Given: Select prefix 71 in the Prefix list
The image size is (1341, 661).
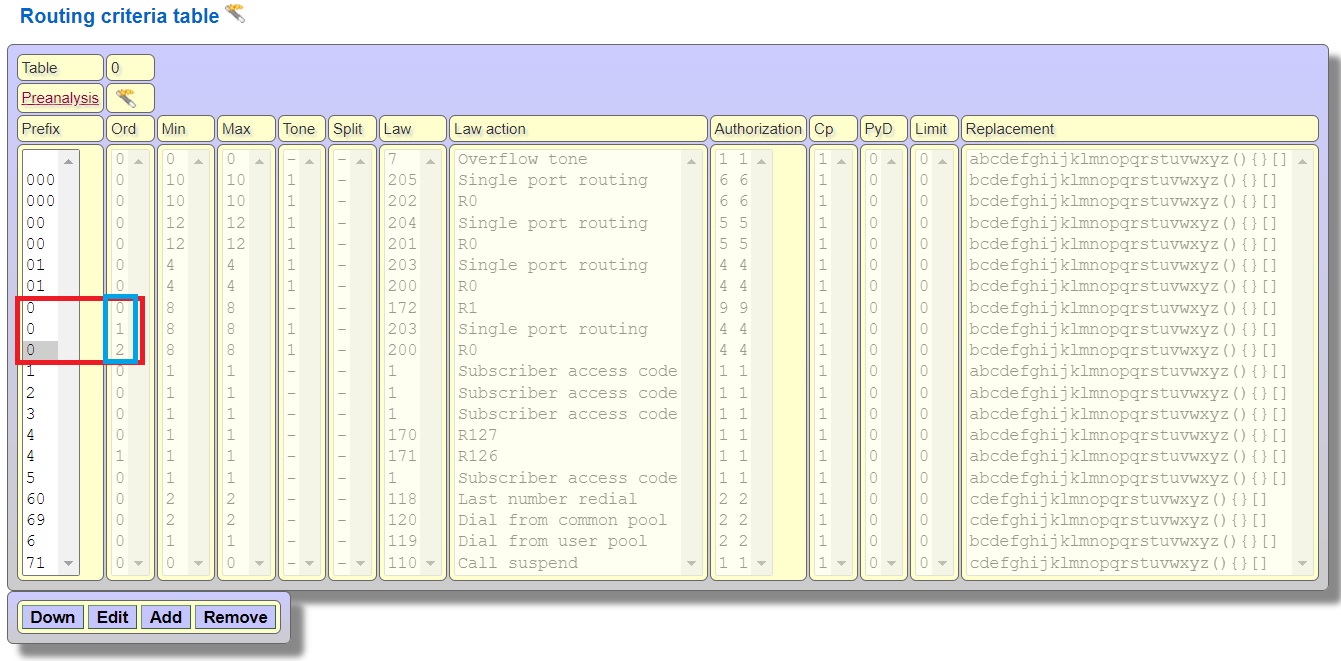Looking at the screenshot, I should (36, 563).
